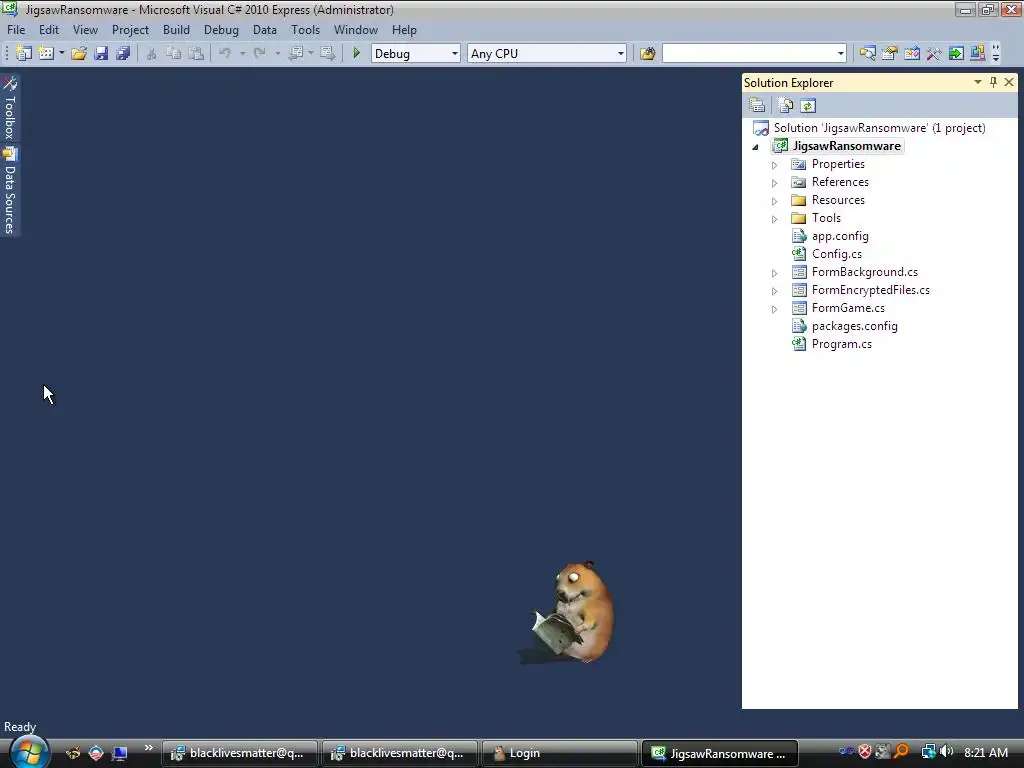
Task: Switch to the Login taskbar window
Action: click(559, 753)
